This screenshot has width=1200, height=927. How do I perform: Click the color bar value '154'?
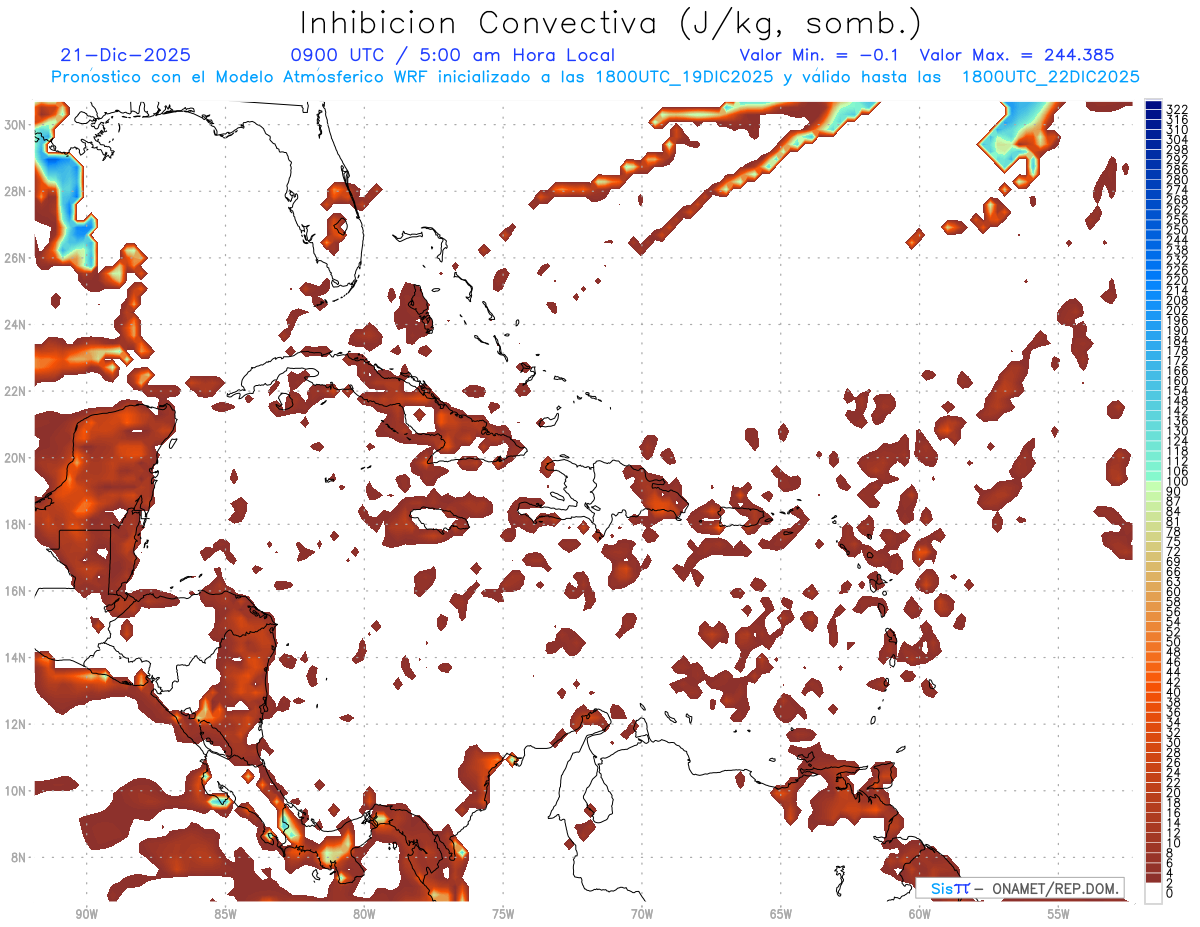coord(1177,391)
